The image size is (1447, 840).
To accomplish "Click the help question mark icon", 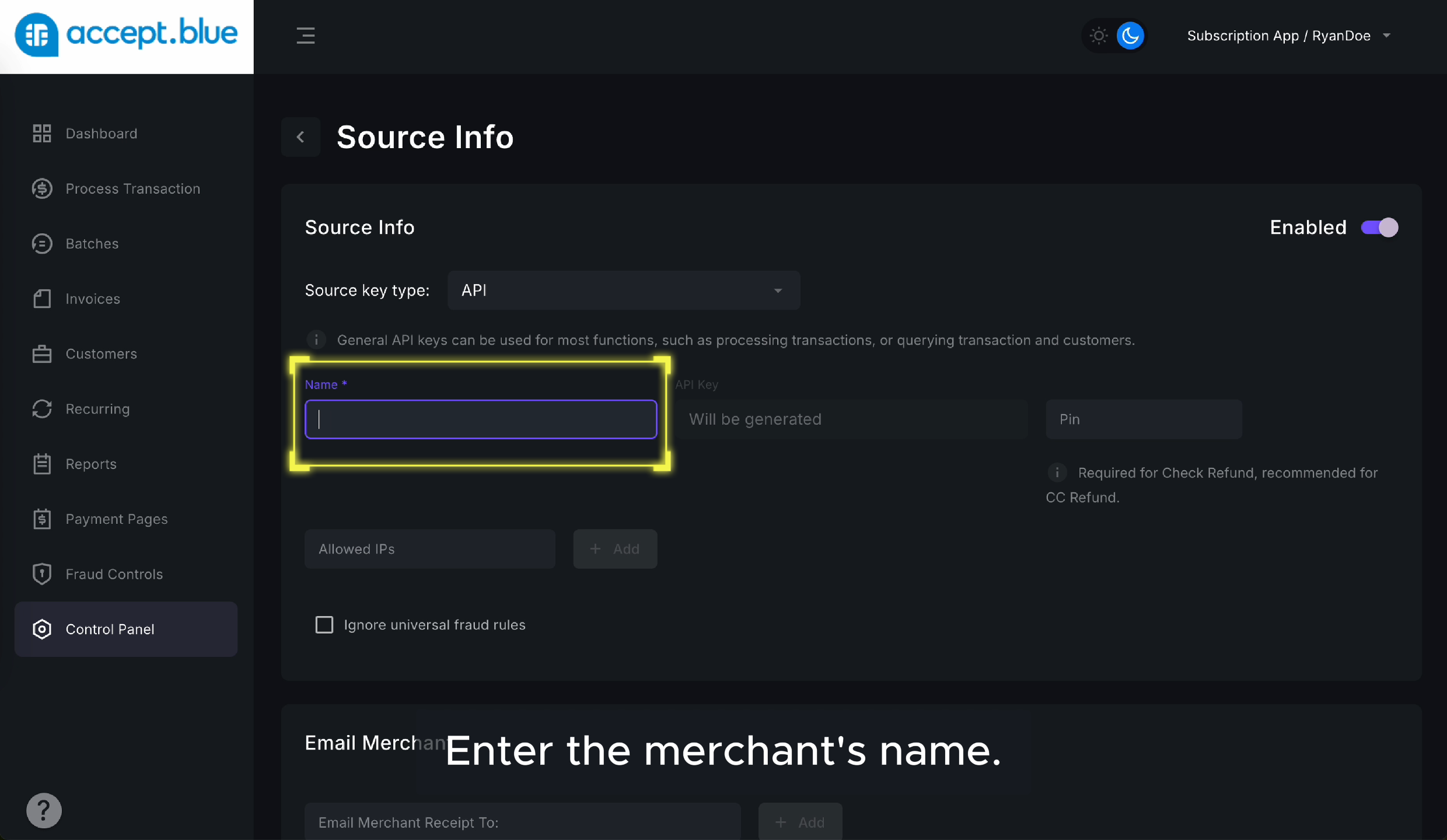I will point(43,810).
